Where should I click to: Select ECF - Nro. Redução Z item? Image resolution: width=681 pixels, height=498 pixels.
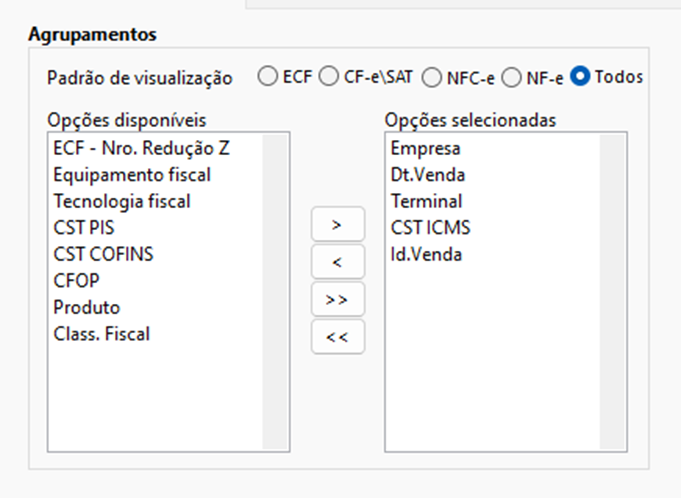click(142, 148)
